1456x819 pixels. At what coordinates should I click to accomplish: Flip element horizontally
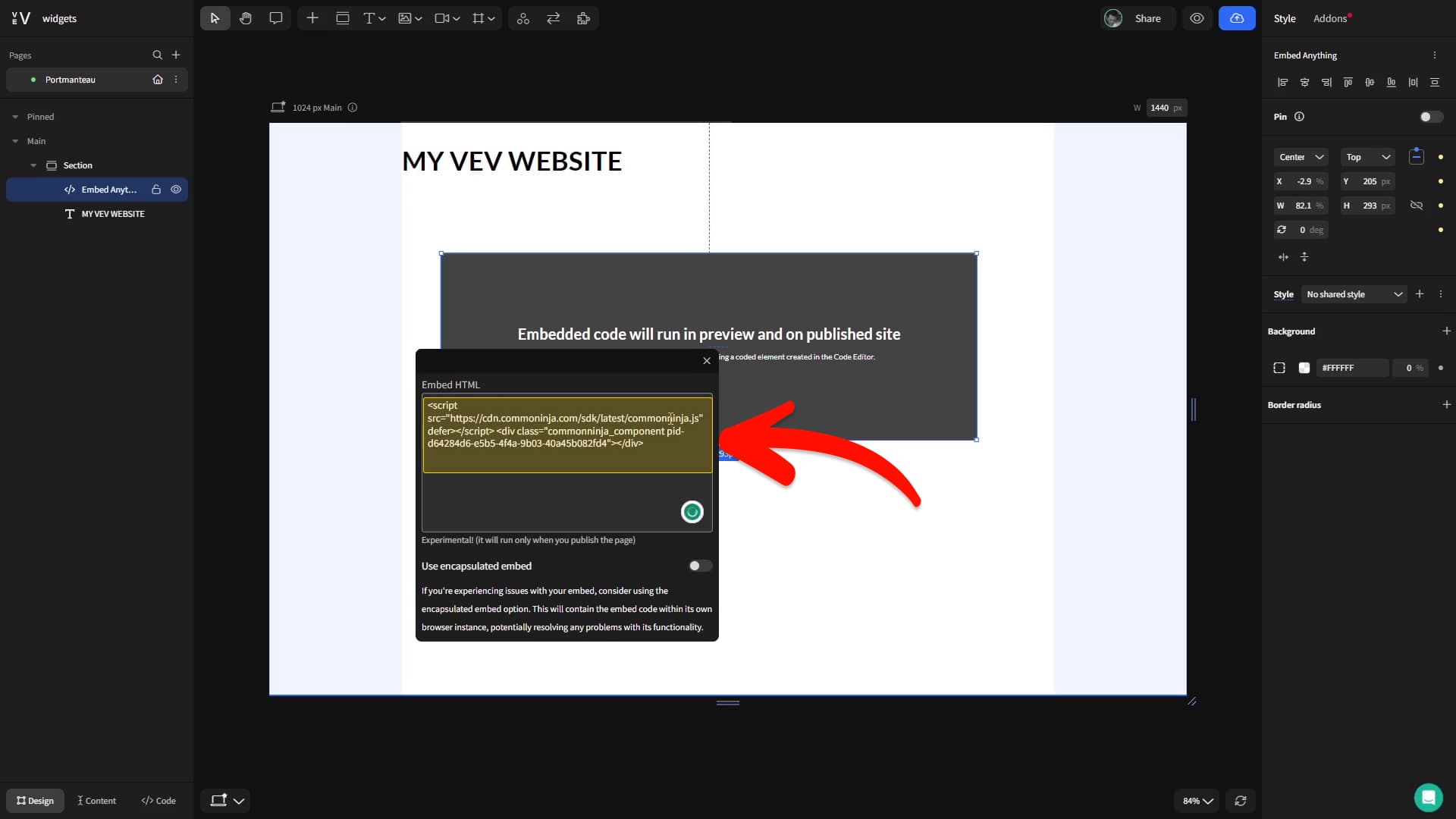(x=1283, y=257)
